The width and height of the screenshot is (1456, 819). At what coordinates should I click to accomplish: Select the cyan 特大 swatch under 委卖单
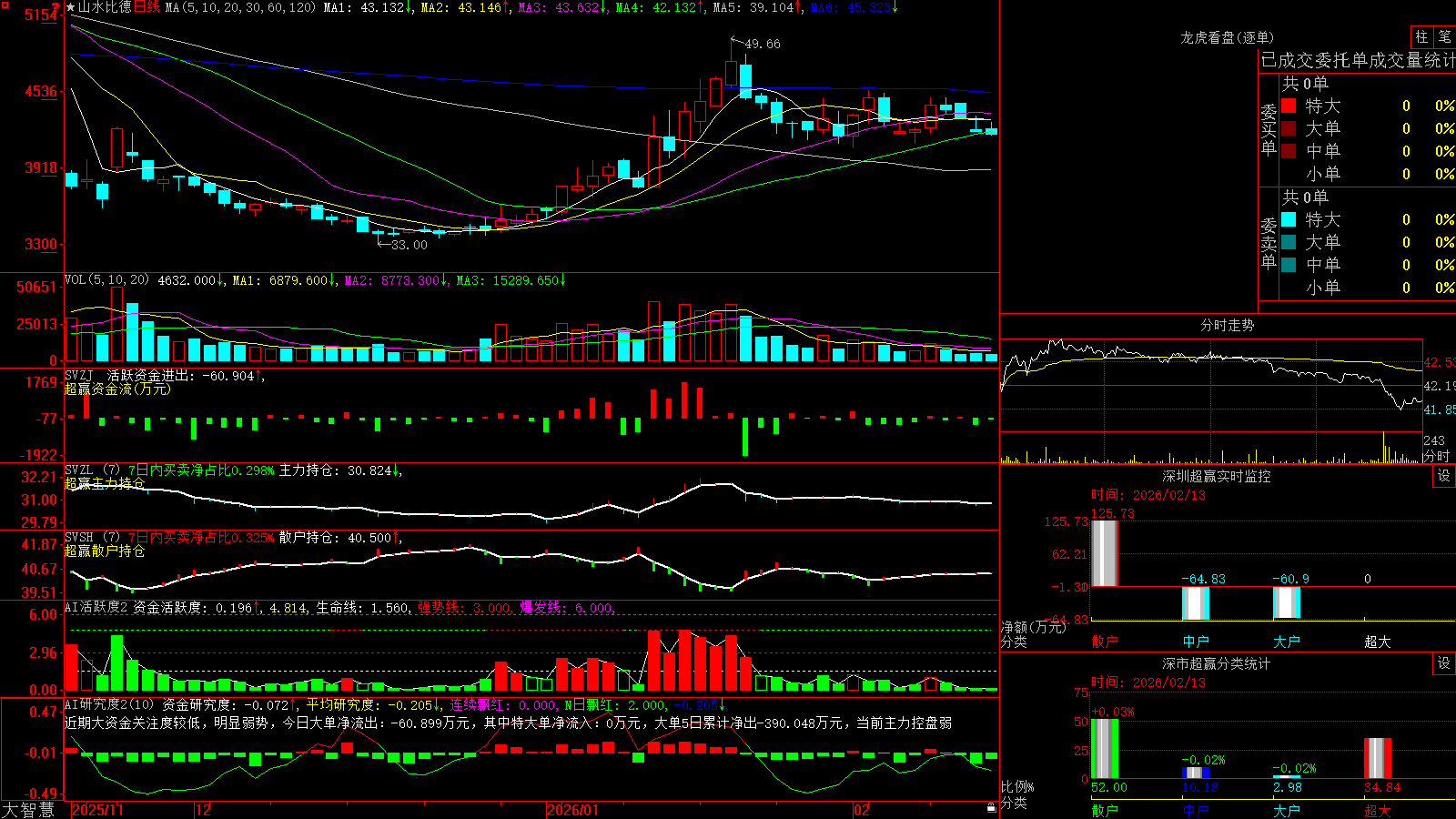[x=1289, y=219]
